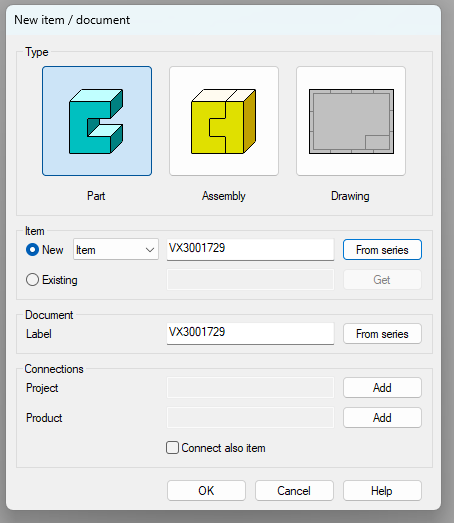Click From series beside the item code
The width and height of the screenshot is (454, 523).
[x=382, y=249]
